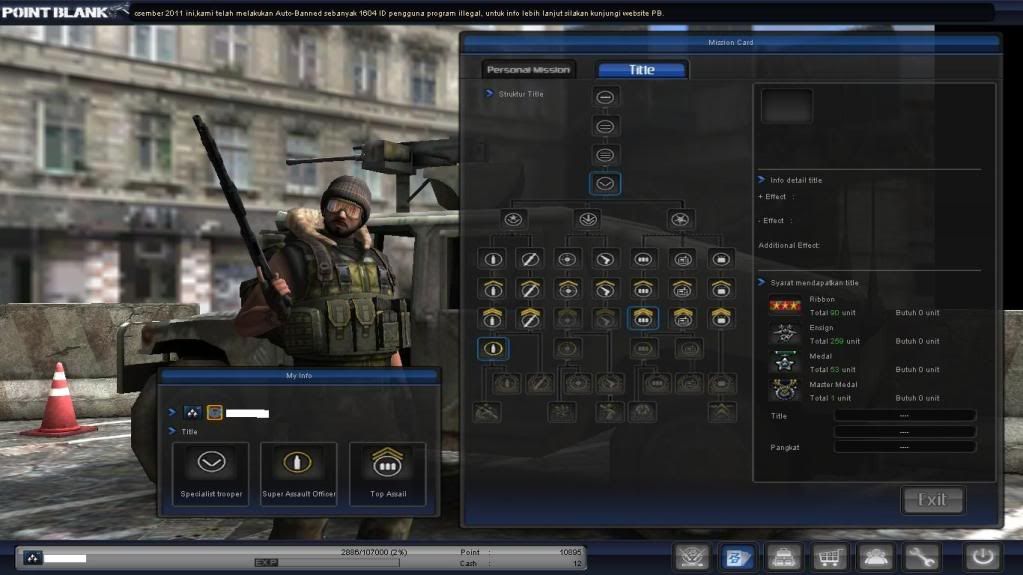The width and height of the screenshot is (1023, 575).
Task: Open the Community people icon
Action: [x=875, y=557]
